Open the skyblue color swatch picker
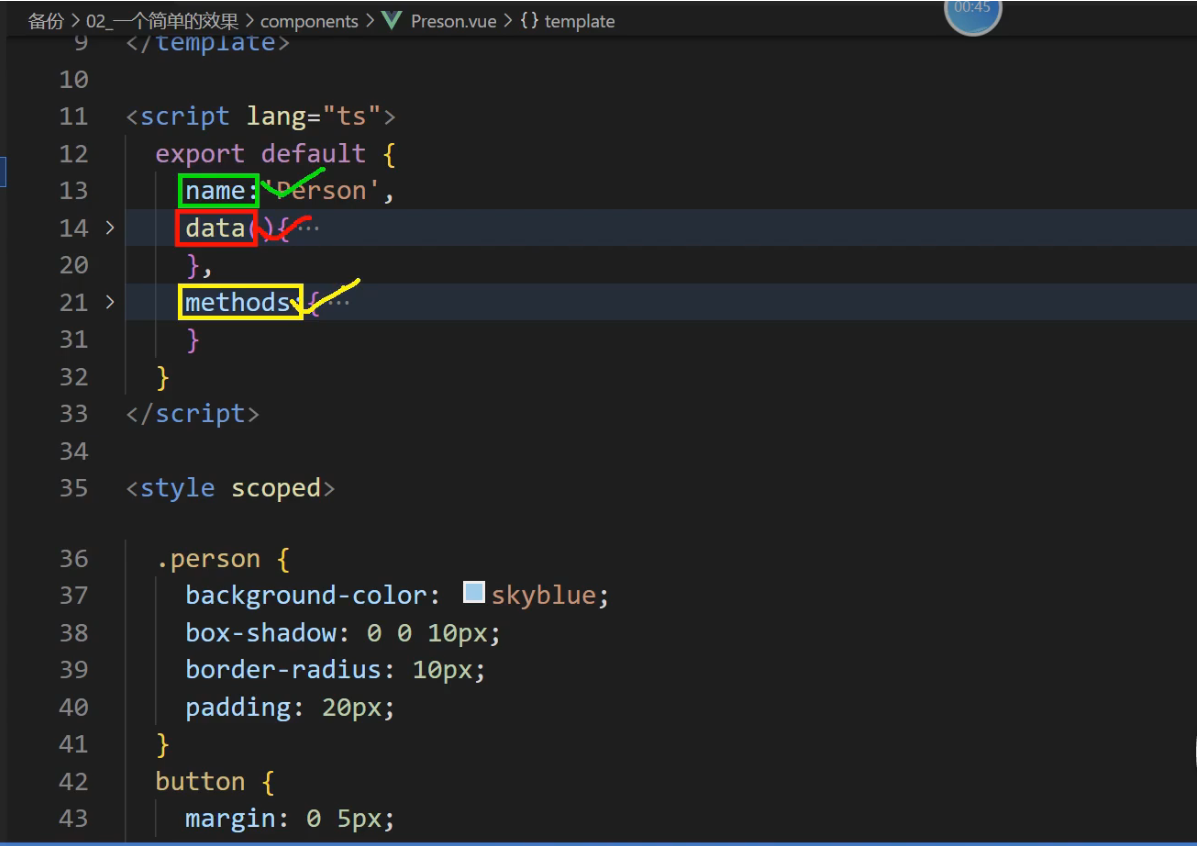Viewport: 1197px width, 846px height. 474,592
